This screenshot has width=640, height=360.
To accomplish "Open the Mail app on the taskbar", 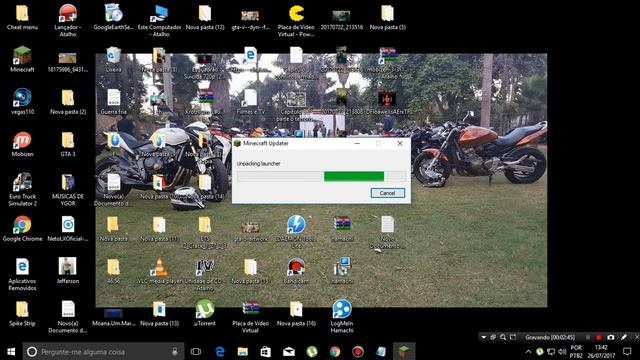I will click(289, 351).
